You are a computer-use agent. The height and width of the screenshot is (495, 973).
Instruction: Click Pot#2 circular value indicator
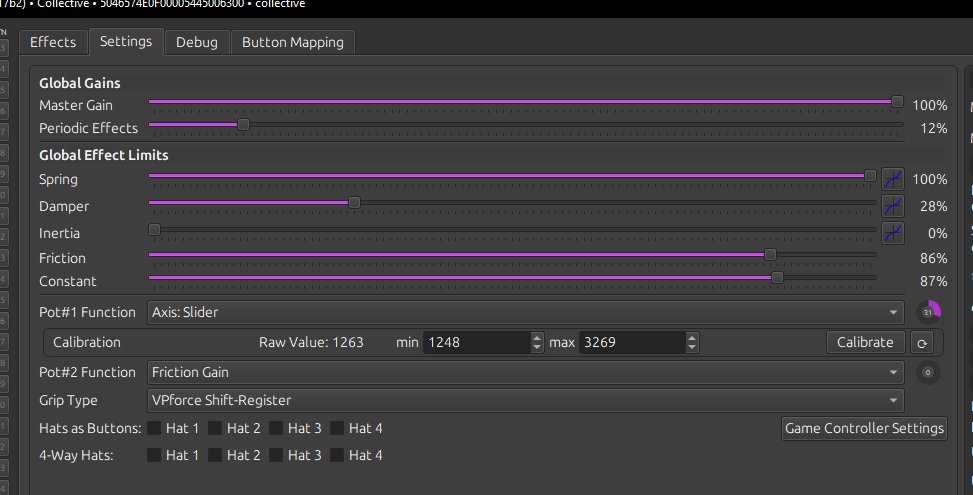point(928,372)
